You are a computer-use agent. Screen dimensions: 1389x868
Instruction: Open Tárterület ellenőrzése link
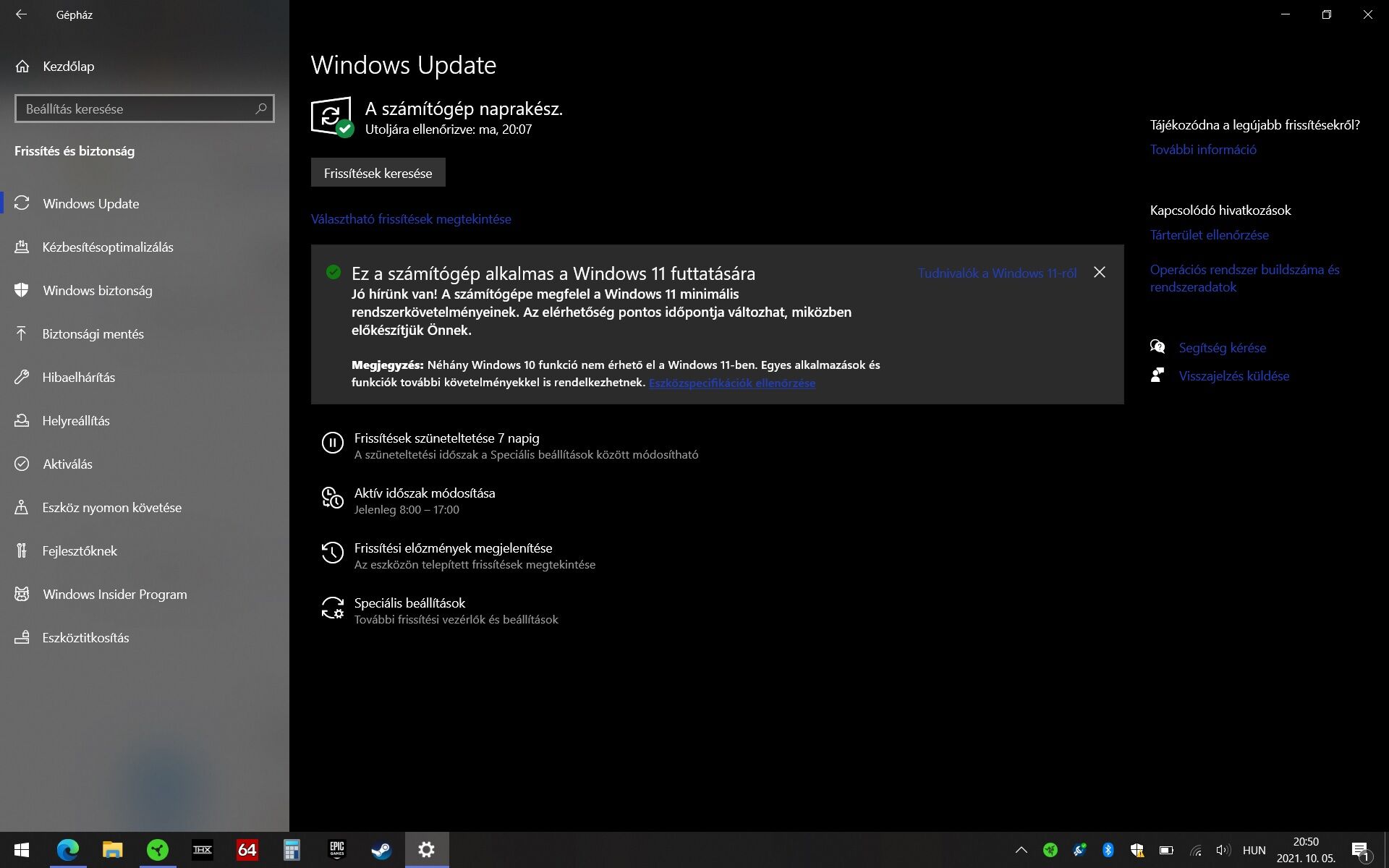point(1210,235)
